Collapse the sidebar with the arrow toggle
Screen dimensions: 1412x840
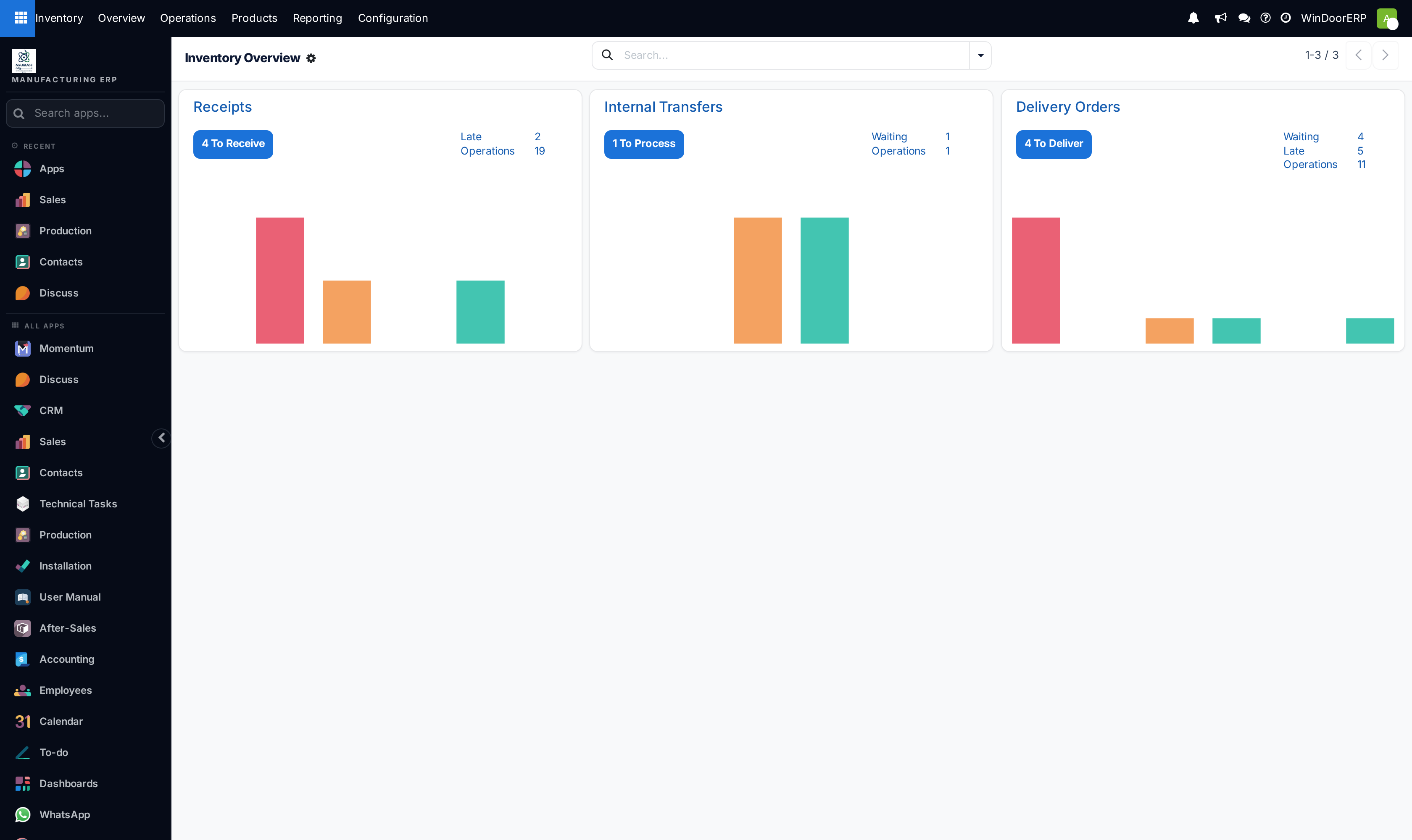(x=161, y=438)
